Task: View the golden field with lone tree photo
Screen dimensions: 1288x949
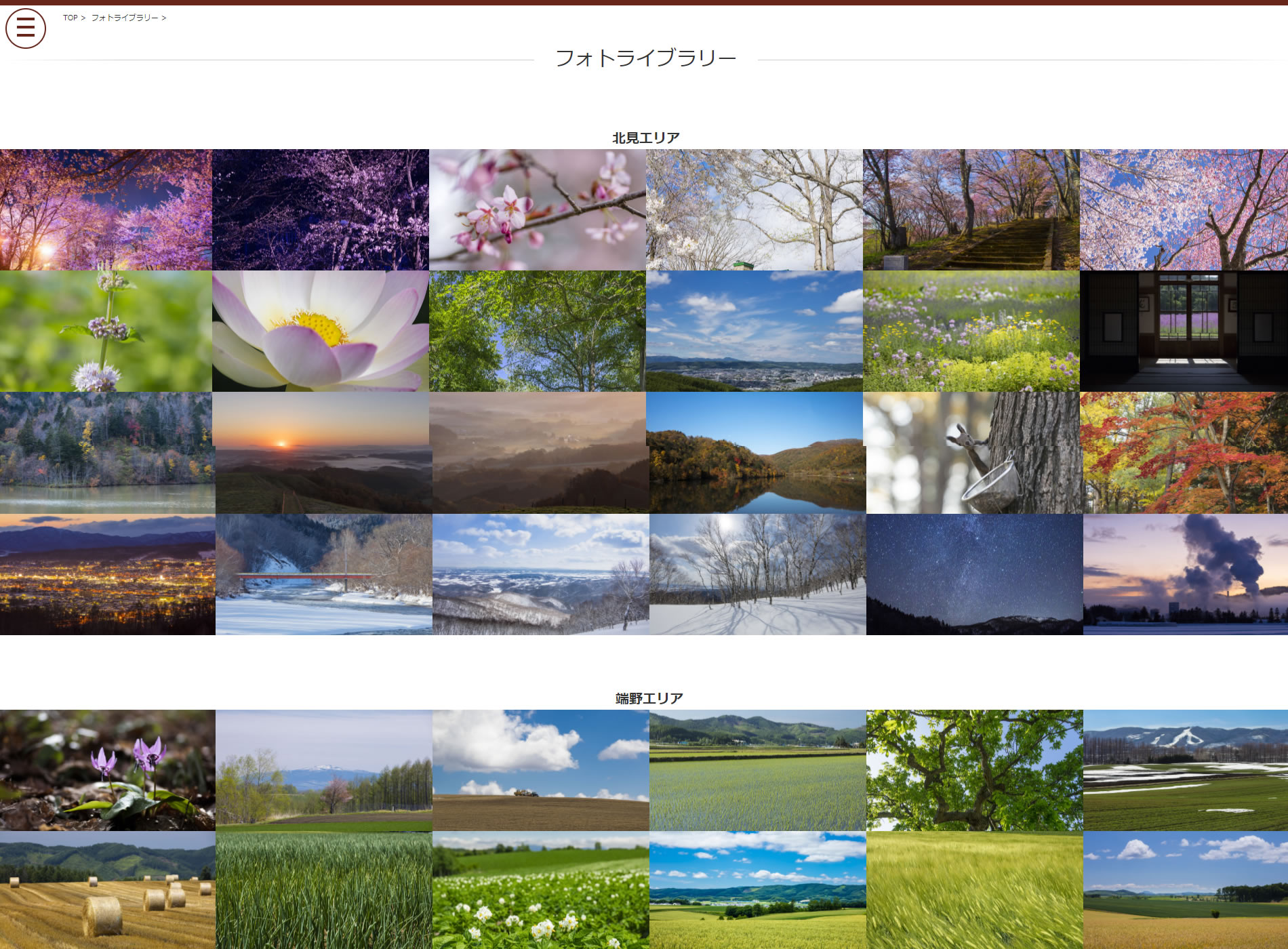Action: click(1186, 890)
